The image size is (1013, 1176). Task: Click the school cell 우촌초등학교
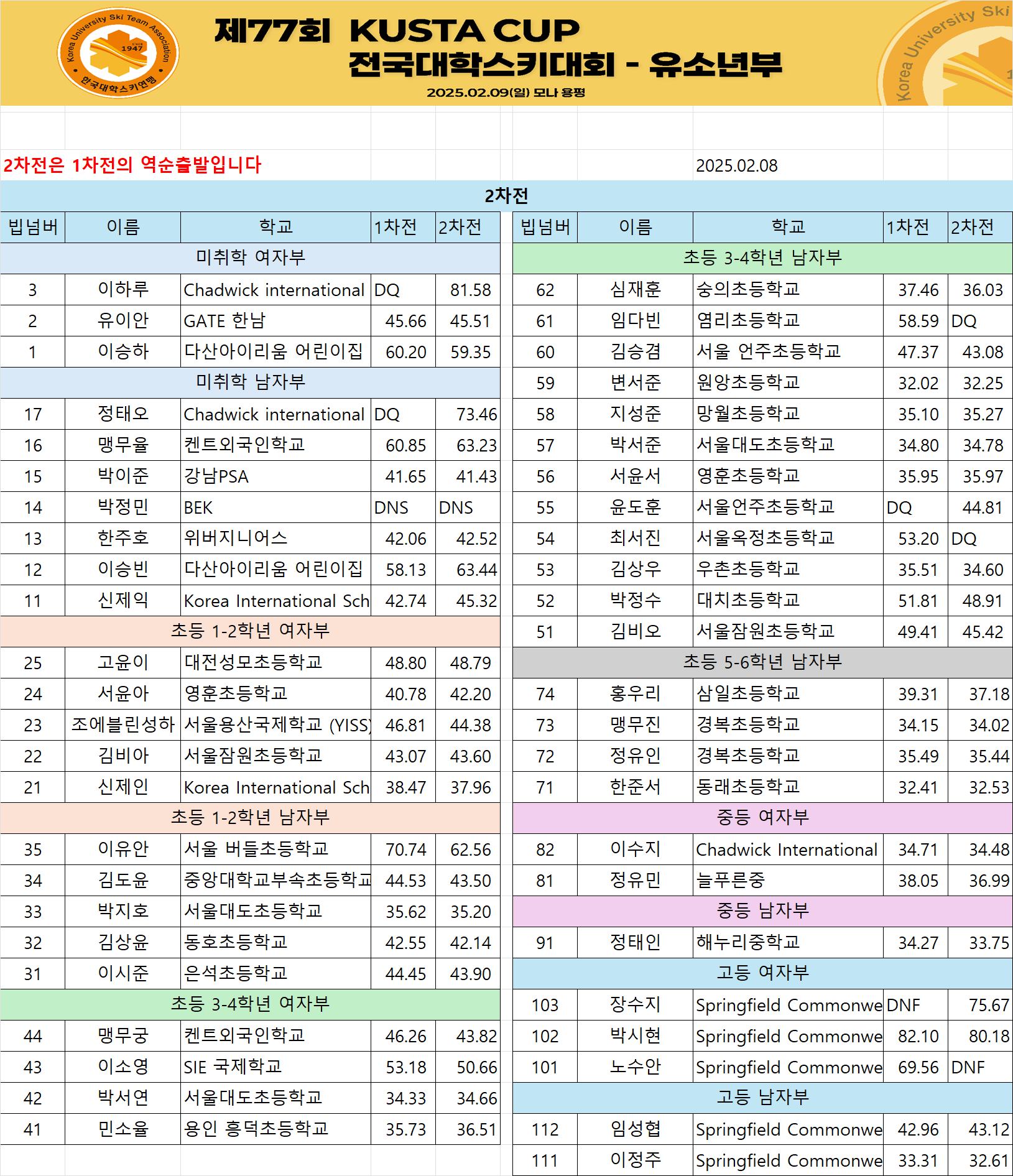click(788, 569)
